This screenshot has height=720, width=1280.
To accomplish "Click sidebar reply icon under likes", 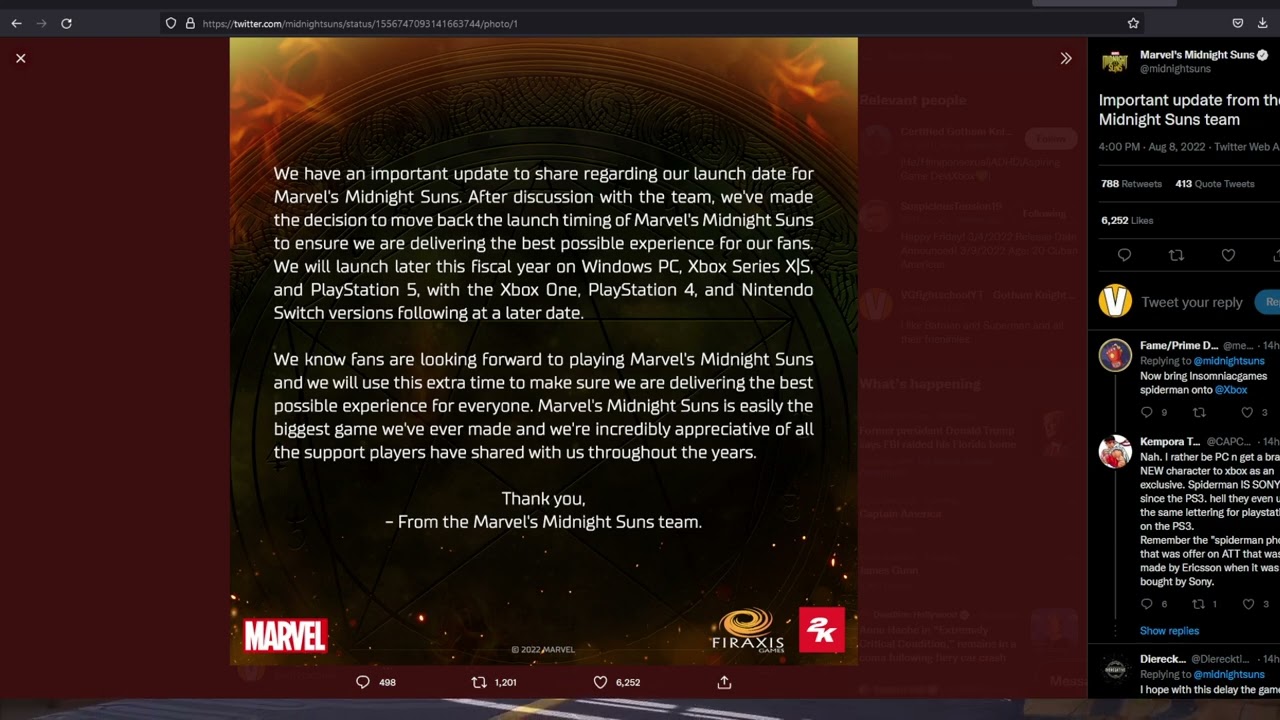I will tap(1124, 256).
